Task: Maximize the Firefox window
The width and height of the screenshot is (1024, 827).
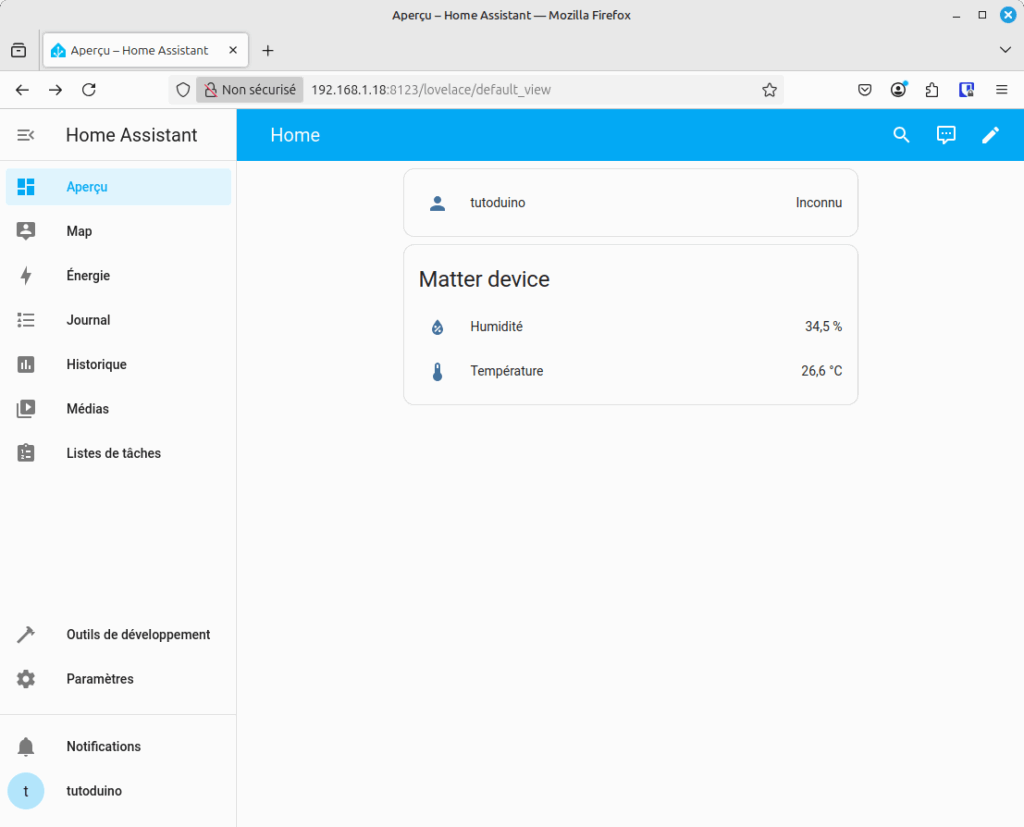Action: 982,15
